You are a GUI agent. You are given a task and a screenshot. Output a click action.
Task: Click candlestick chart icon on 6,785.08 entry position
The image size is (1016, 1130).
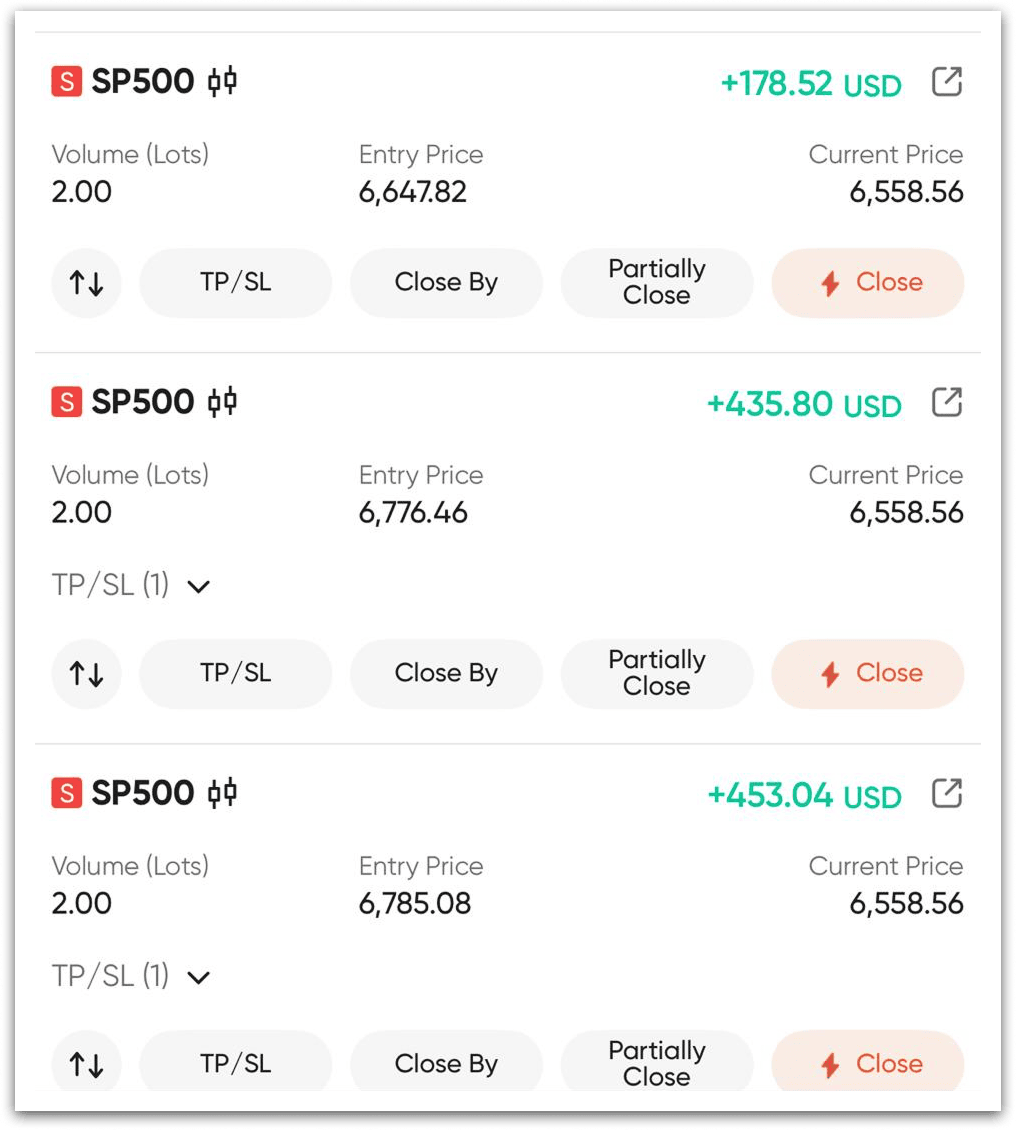222,793
